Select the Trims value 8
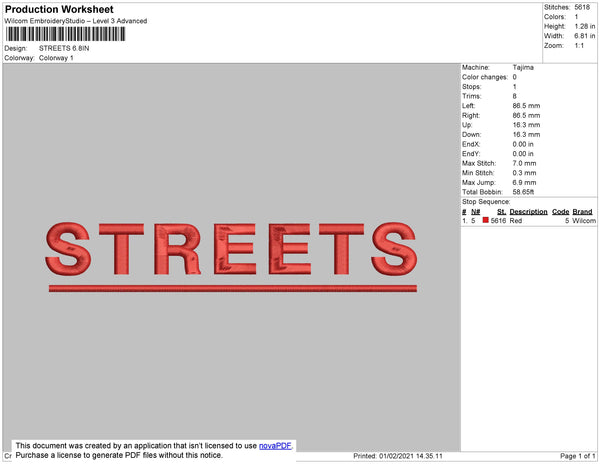This screenshot has width=600, height=464. (515, 96)
